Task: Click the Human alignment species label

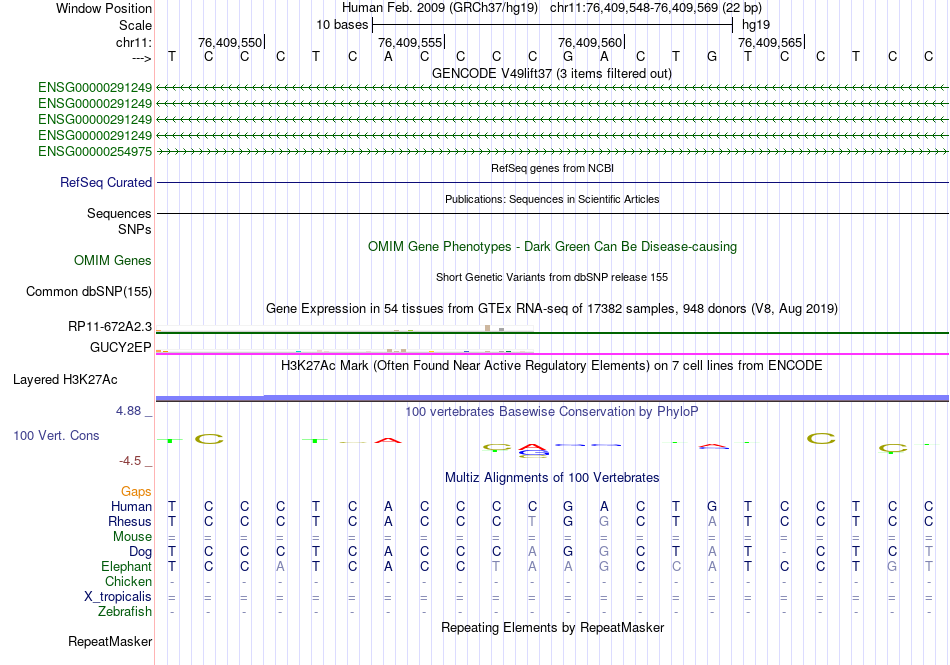Action: [x=131, y=506]
